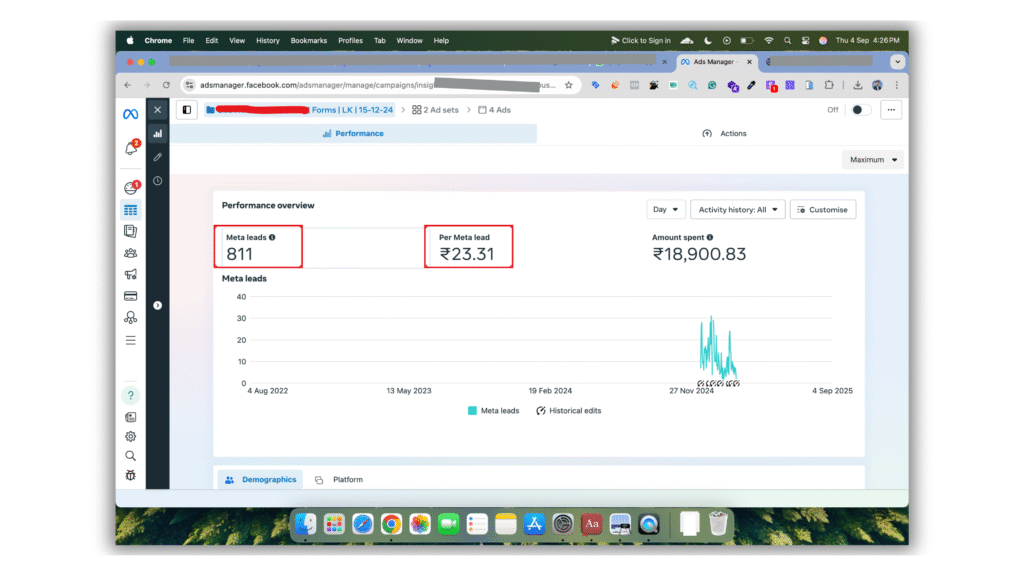This screenshot has width=1024, height=576.
Task: Click the Help question mark icon
Action: coord(130,396)
